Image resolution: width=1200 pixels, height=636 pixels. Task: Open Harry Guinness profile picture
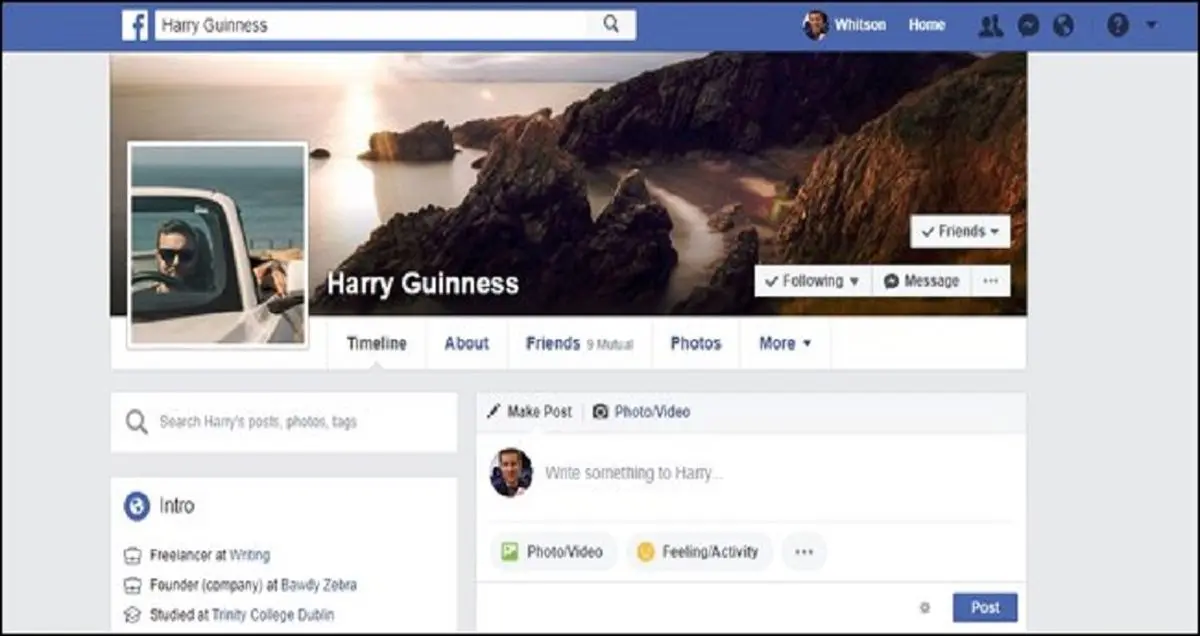click(x=218, y=245)
